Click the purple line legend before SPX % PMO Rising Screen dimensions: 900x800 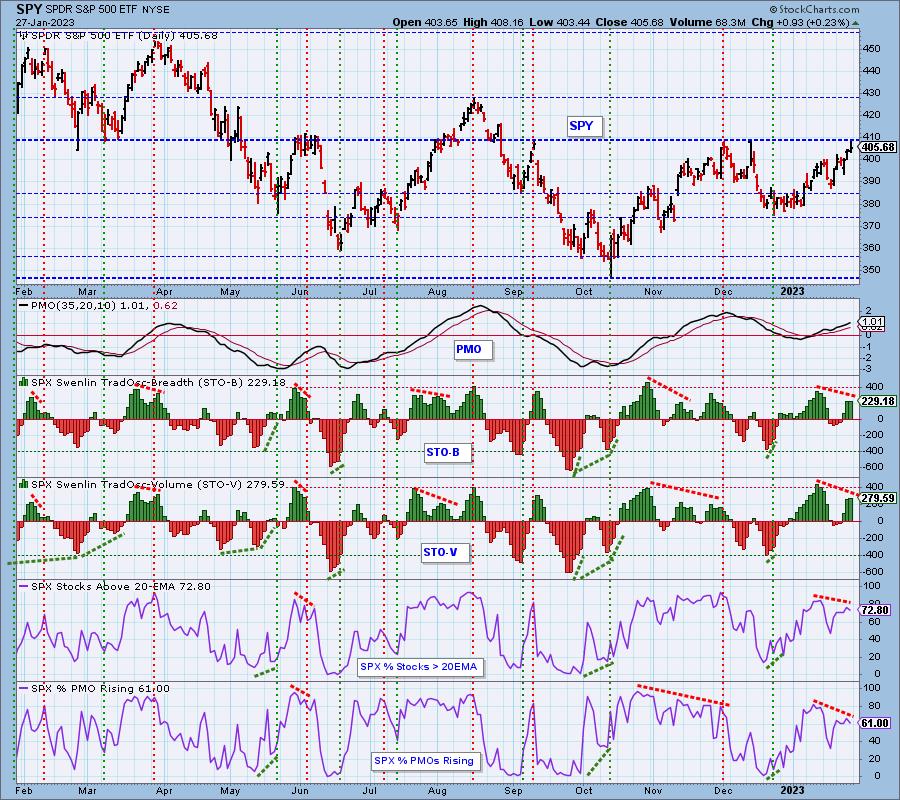tap(24, 688)
